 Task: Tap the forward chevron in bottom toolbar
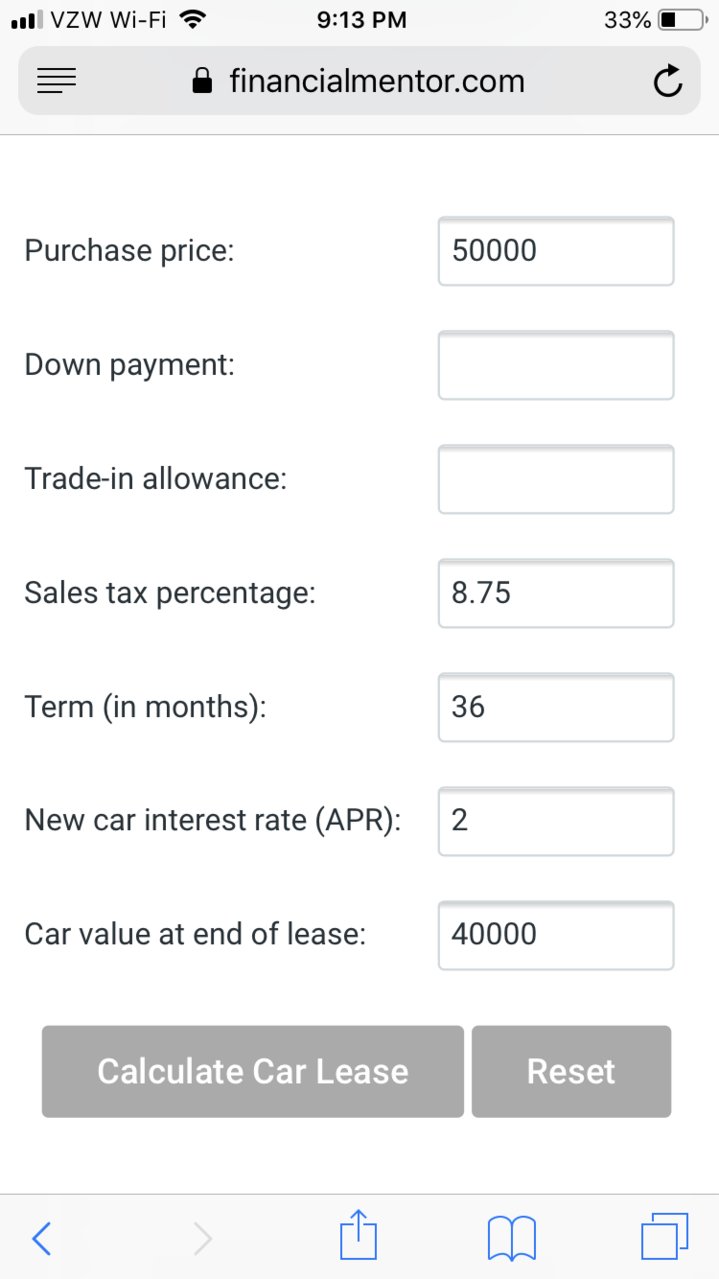pyautogui.click(x=202, y=1238)
